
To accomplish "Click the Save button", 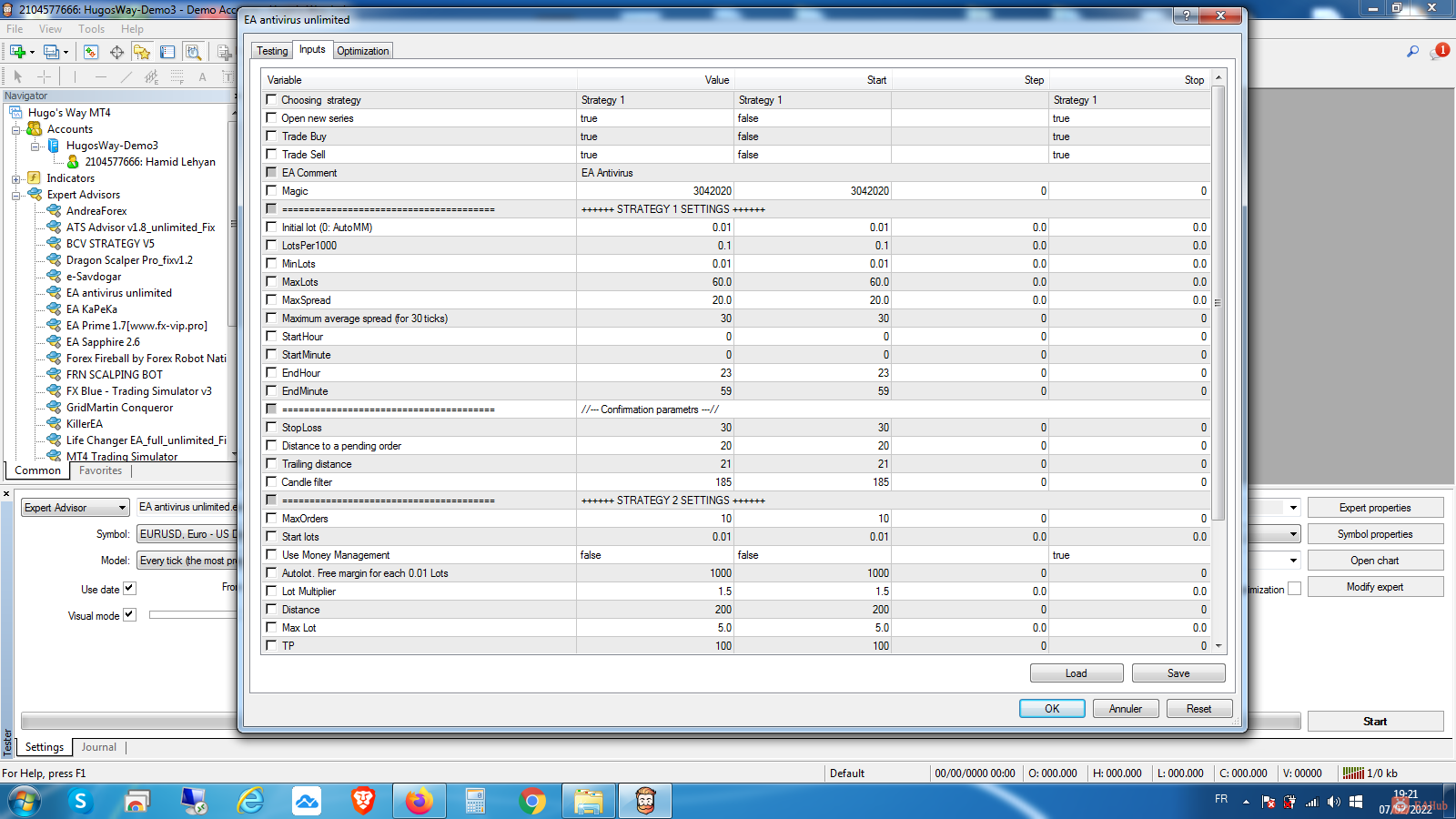I will (1178, 673).
